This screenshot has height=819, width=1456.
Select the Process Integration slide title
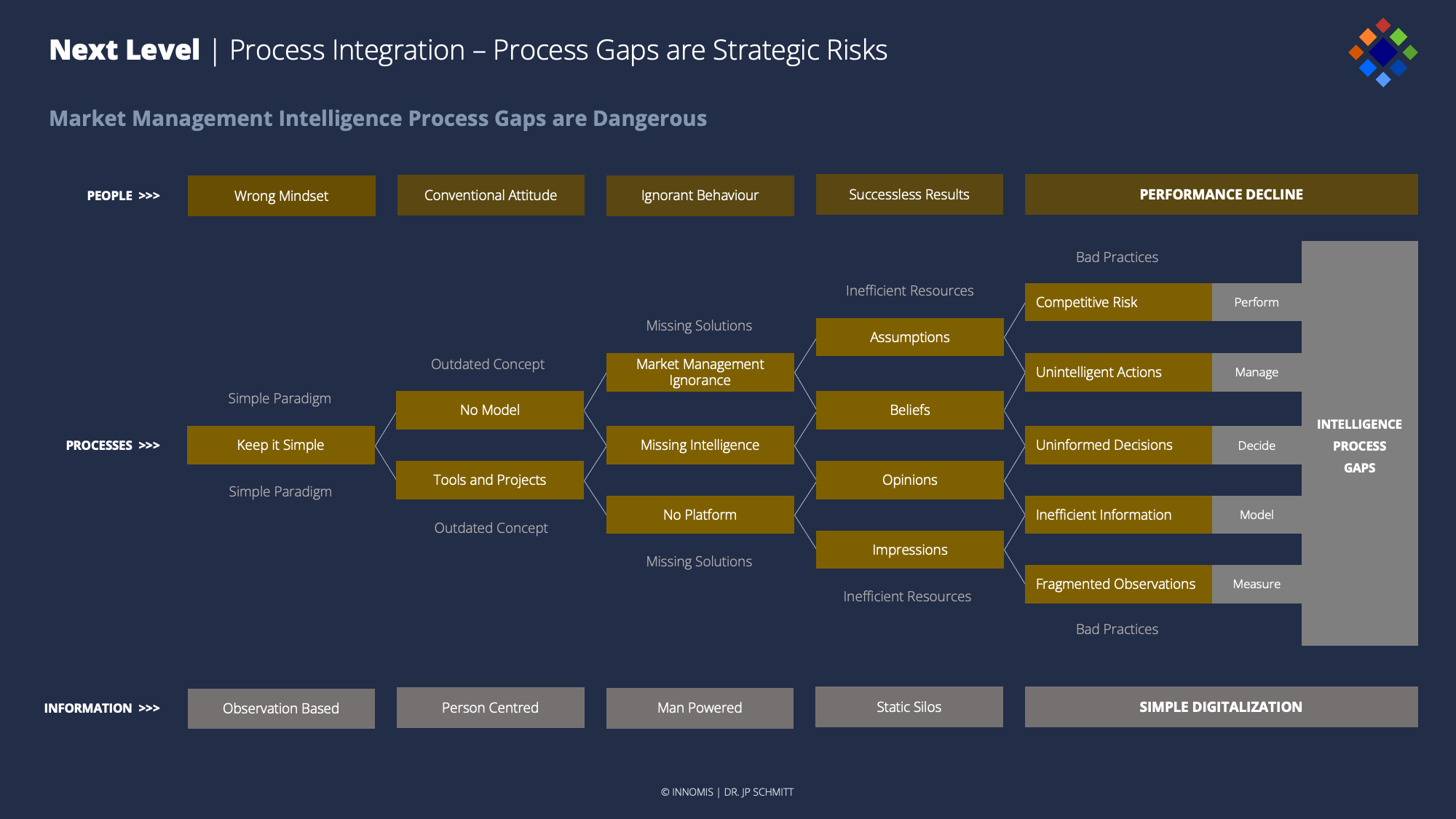558,50
